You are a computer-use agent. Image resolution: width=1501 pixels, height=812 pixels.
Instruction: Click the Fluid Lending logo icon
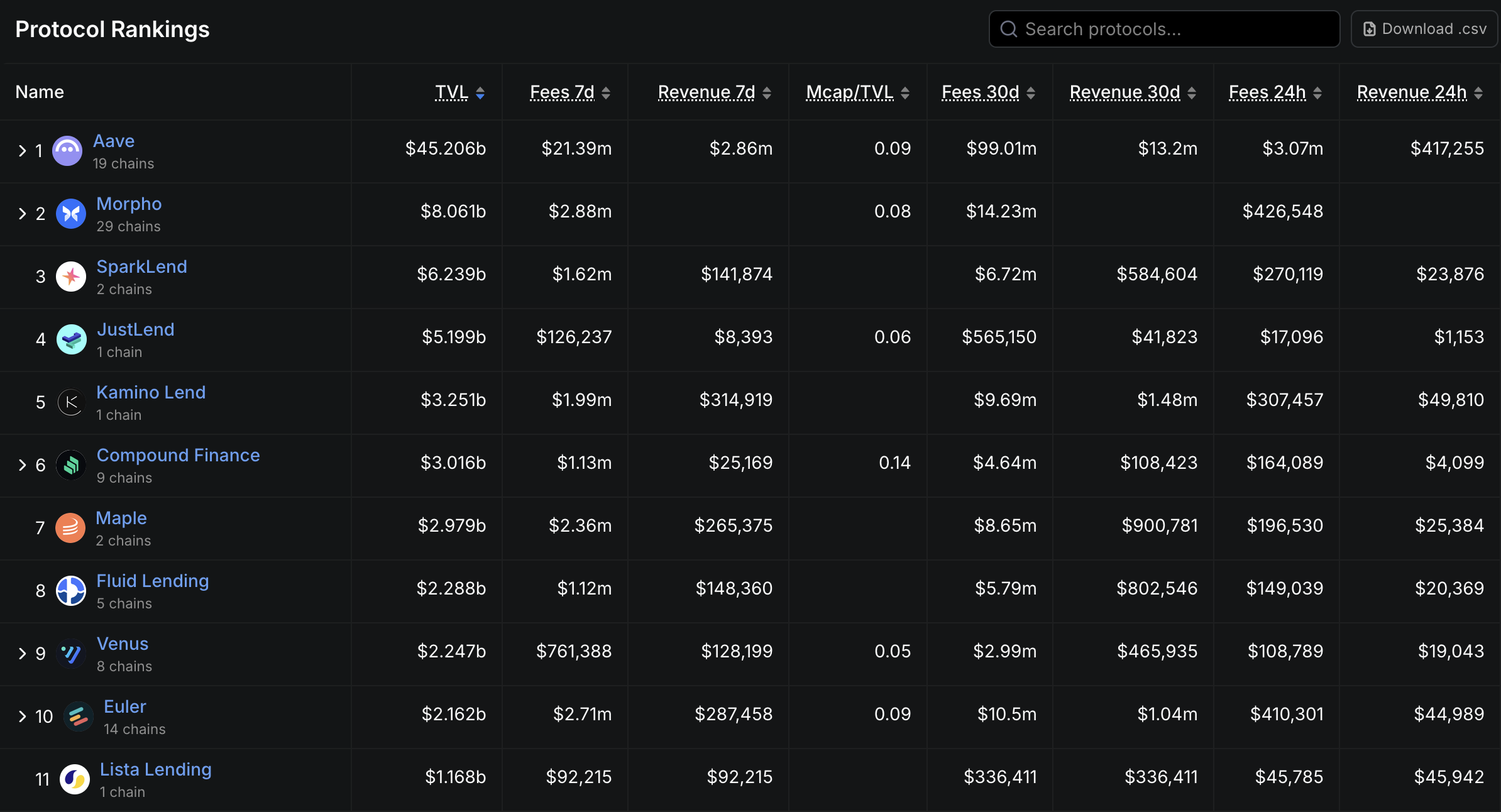pyautogui.click(x=71, y=591)
